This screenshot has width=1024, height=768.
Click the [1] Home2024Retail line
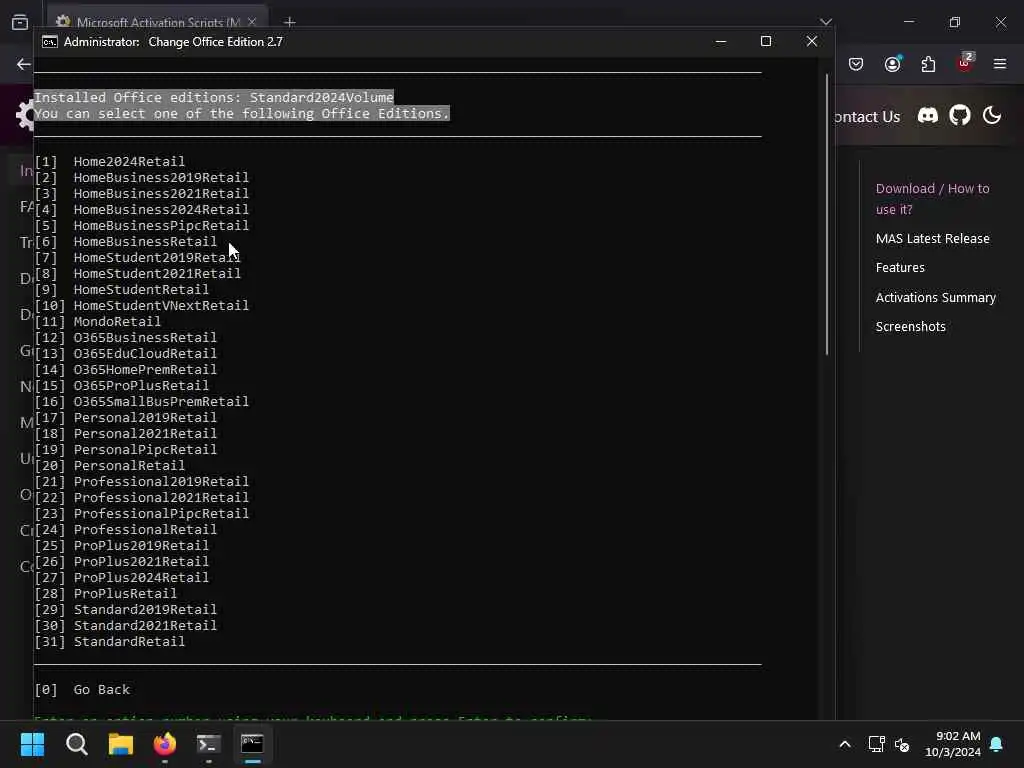tap(110, 161)
